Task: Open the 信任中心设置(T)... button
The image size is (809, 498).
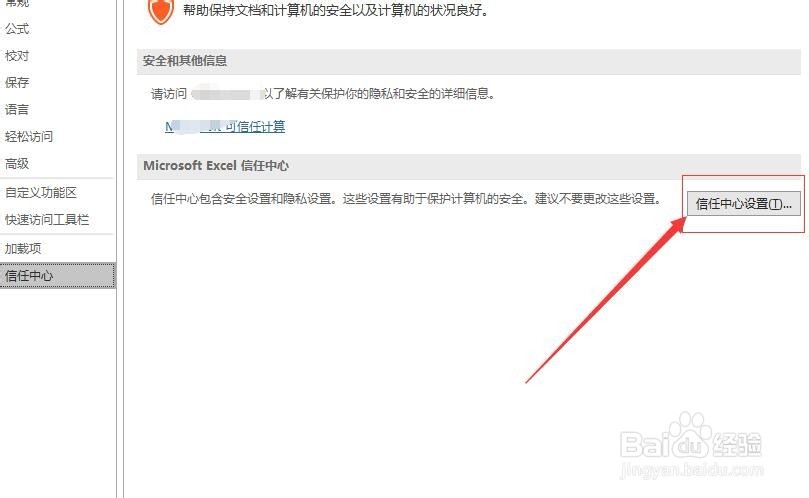Action: pos(743,204)
